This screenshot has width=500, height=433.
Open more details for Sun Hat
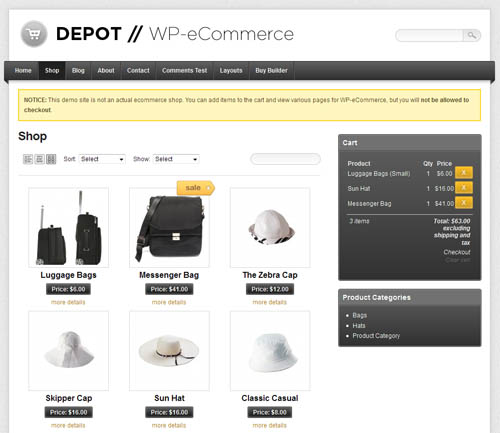click(x=169, y=426)
